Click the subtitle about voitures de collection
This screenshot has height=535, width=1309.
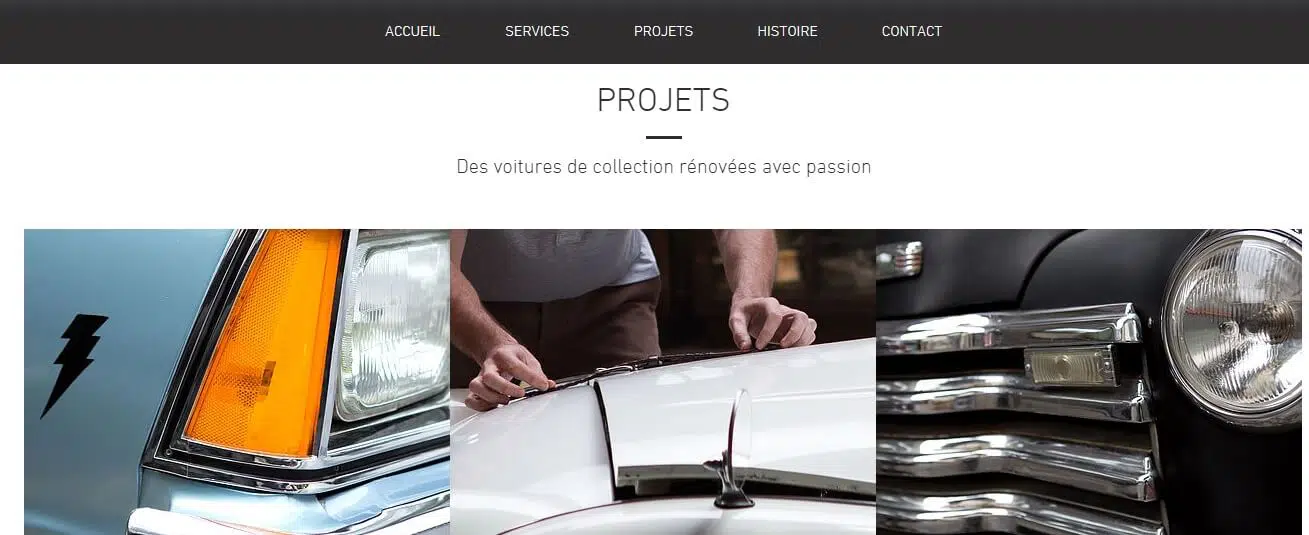(663, 167)
